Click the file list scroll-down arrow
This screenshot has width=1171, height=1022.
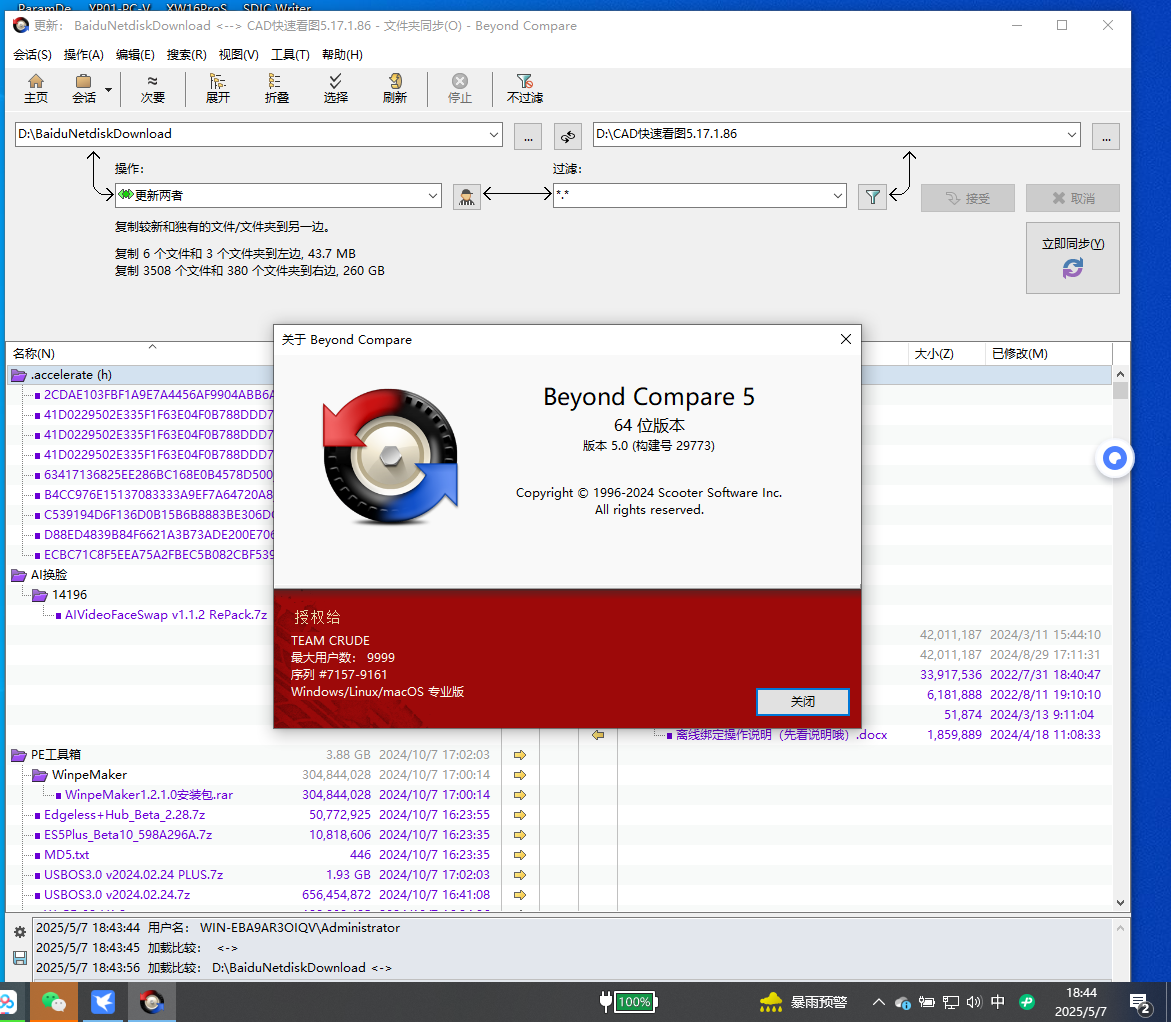point(1120,902)
